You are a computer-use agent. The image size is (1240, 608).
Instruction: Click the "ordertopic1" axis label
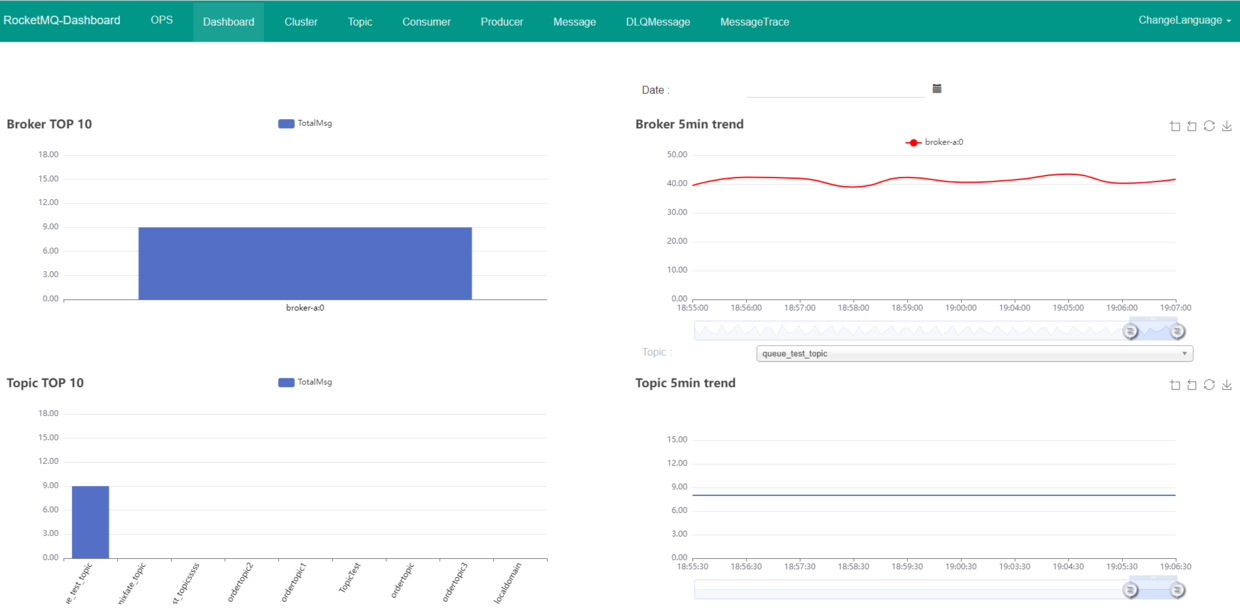click(294, 582)
